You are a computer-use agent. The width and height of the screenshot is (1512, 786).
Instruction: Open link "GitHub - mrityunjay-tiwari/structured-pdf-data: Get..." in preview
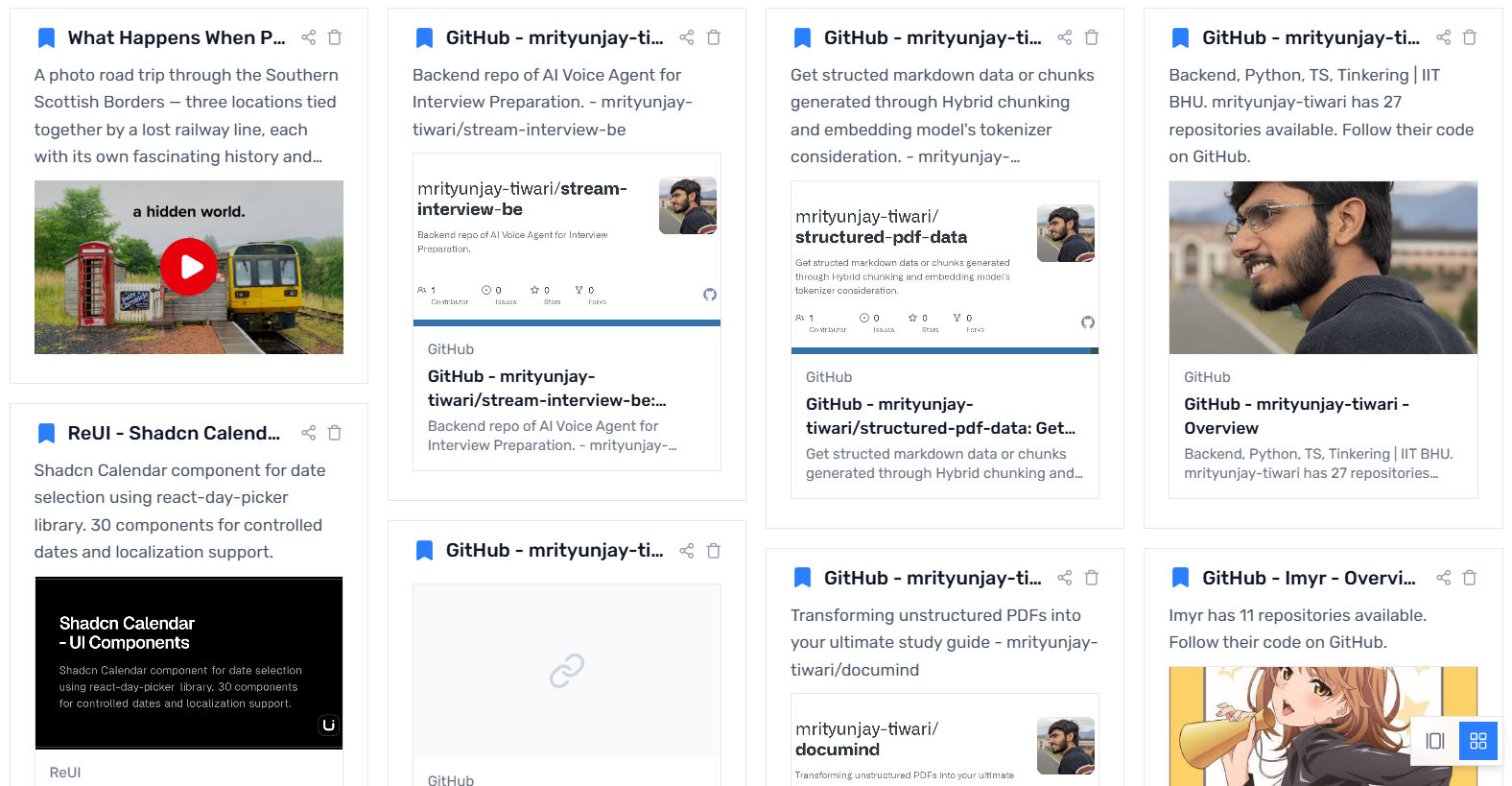(940, 417)
